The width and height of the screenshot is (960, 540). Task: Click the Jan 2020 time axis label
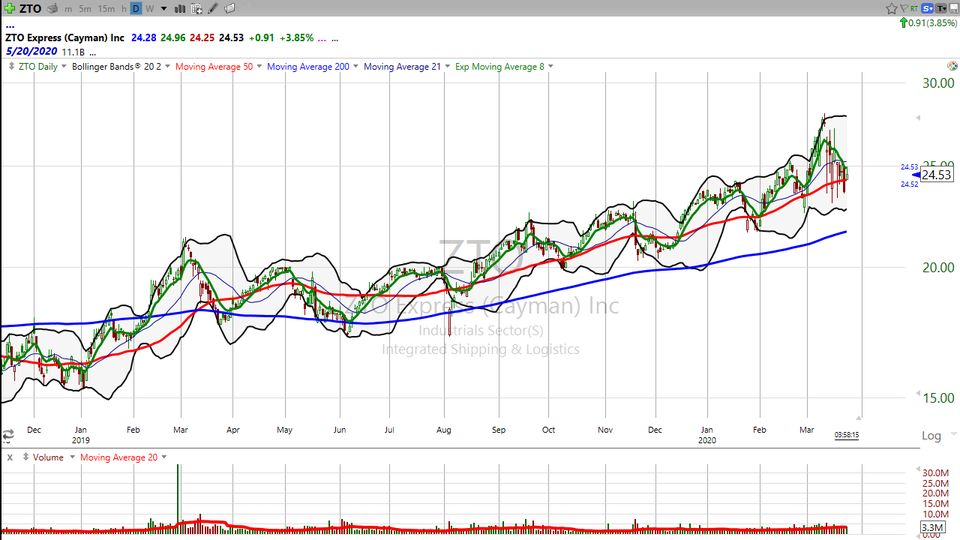tap(707, 435)
